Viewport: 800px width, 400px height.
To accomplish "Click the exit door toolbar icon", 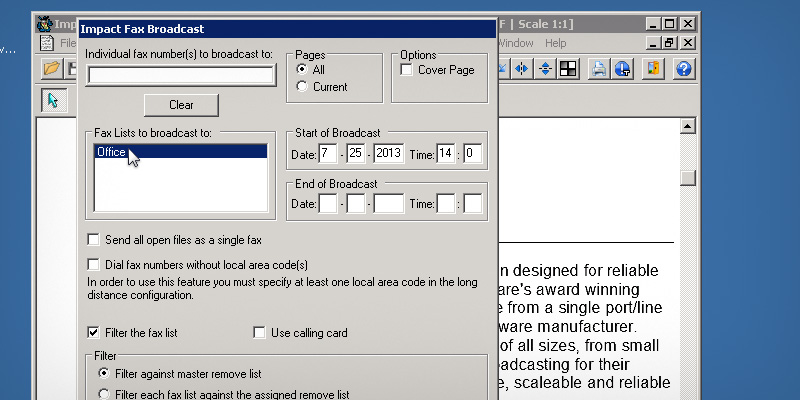I will [x=653, y=69].
